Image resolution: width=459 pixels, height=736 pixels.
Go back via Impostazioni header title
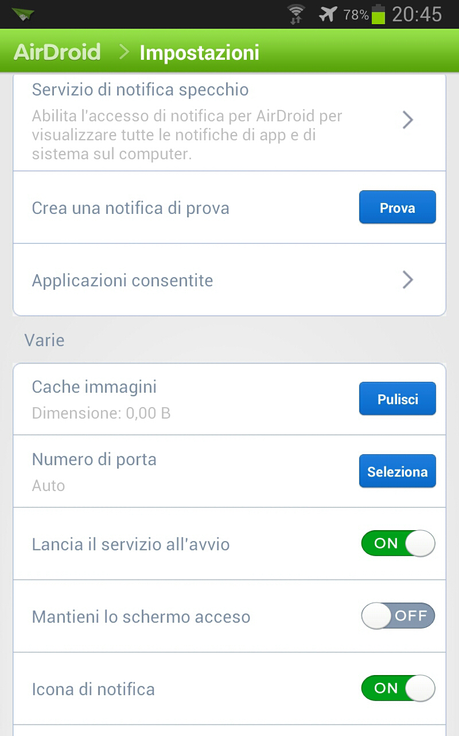[x=199, y=53]
